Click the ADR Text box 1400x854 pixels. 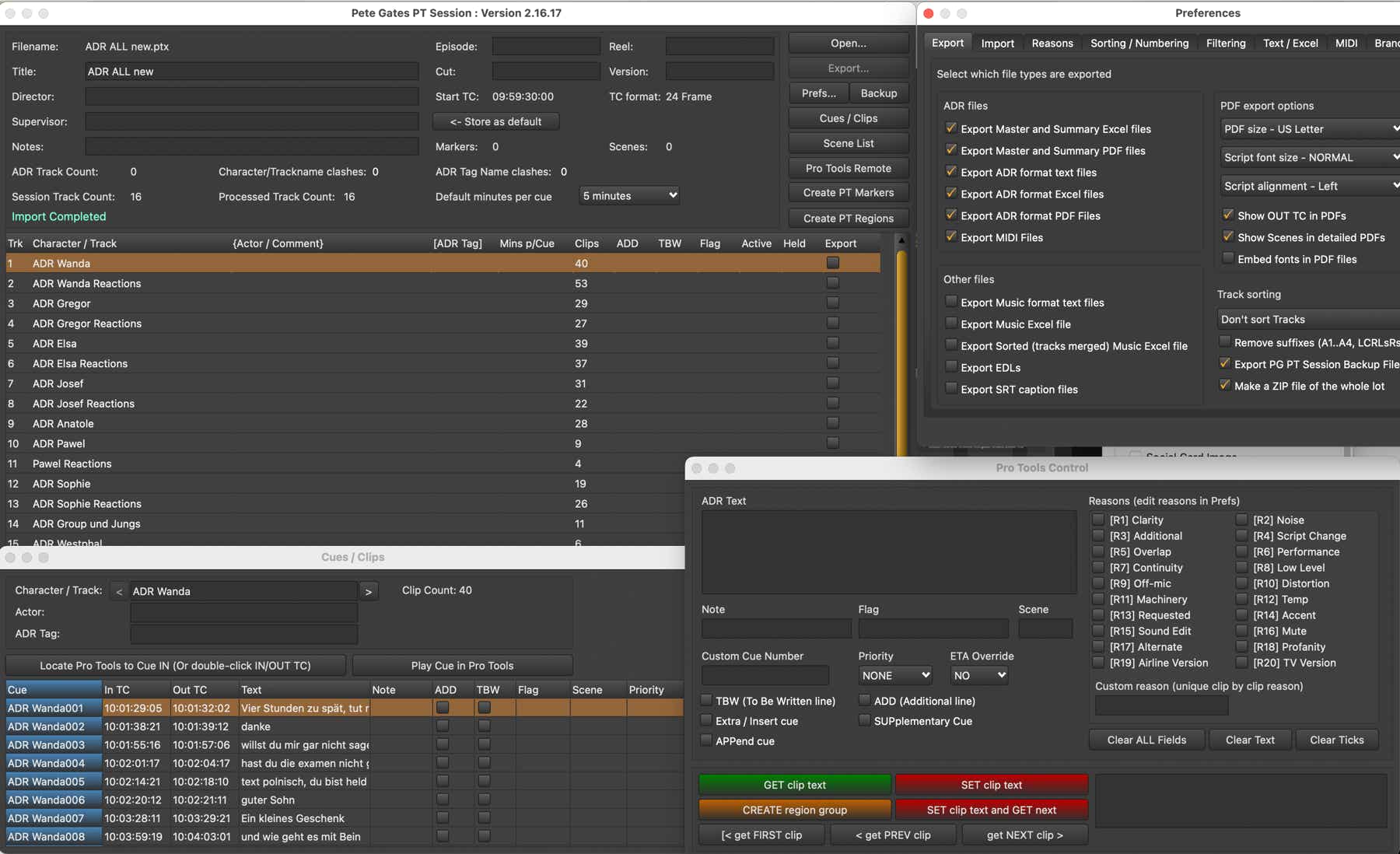888,552
